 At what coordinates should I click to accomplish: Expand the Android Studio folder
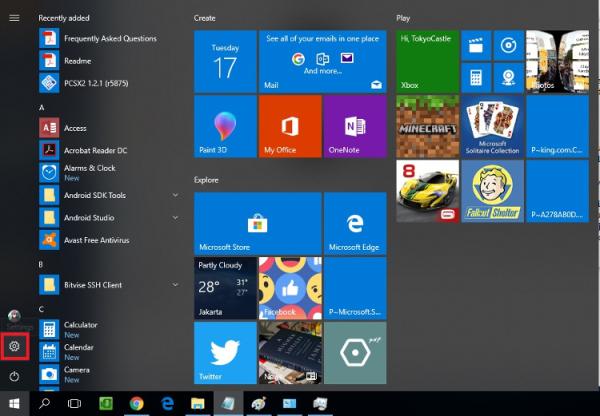[x=175, y=217]
